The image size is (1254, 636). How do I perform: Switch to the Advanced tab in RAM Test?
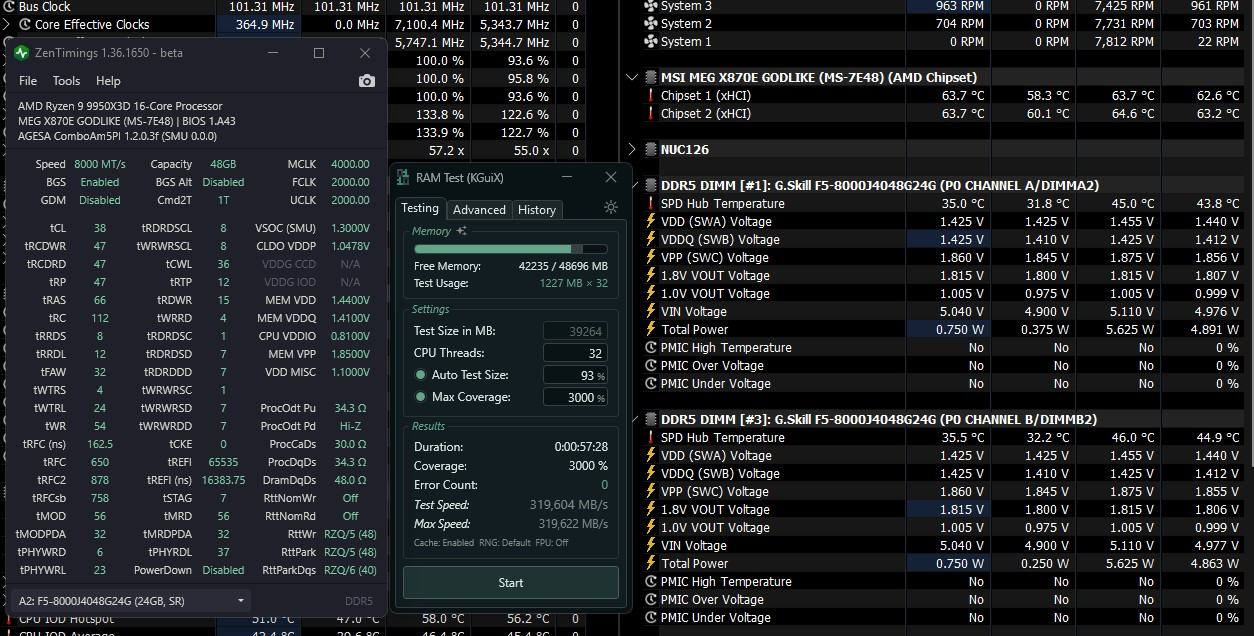click(x=479, y=209)
